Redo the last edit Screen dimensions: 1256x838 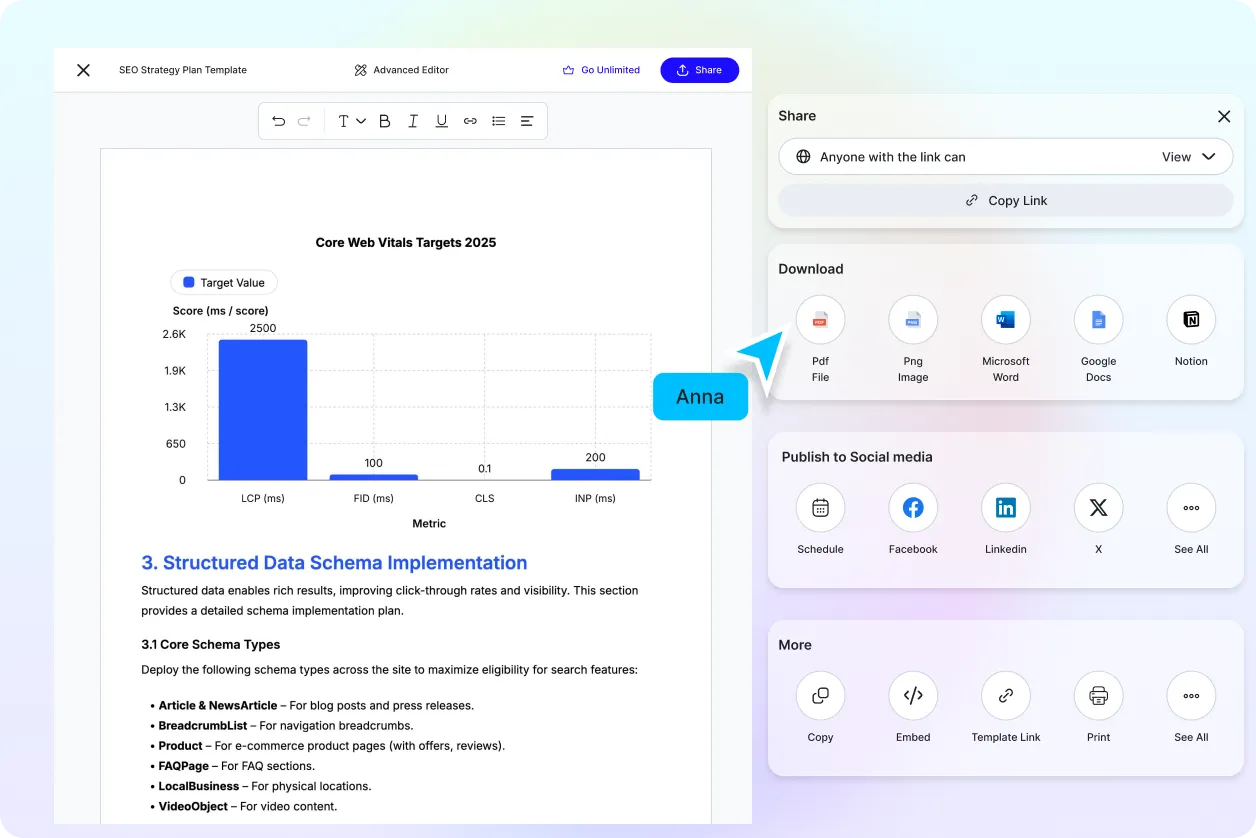click(x=304, y=121)
